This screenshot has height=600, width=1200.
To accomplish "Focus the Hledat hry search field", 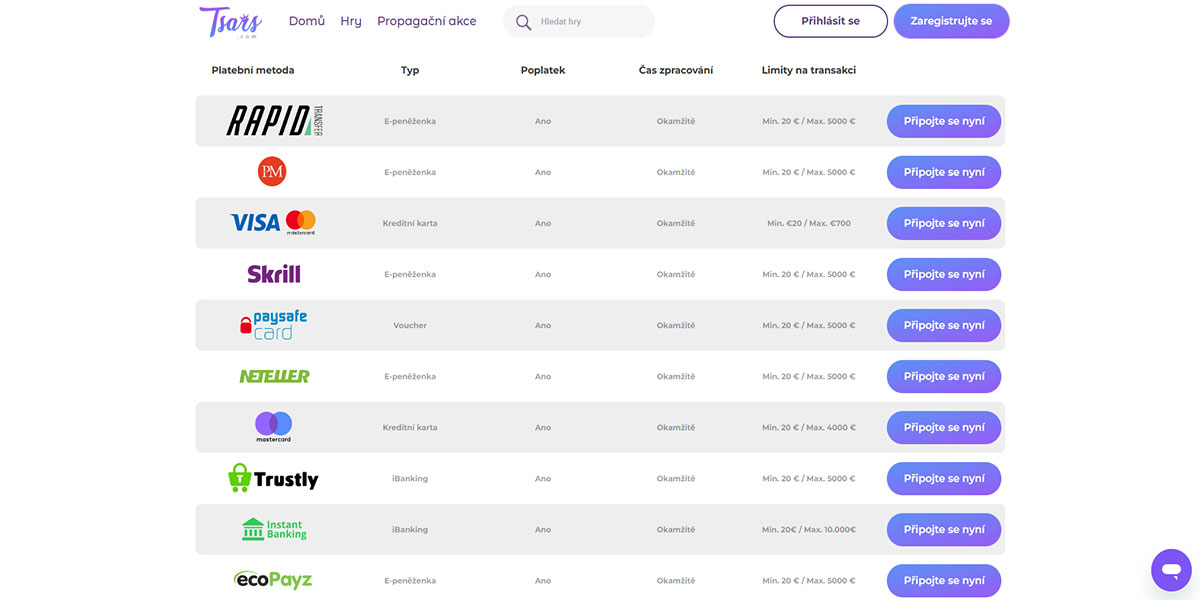I will 590,21.
